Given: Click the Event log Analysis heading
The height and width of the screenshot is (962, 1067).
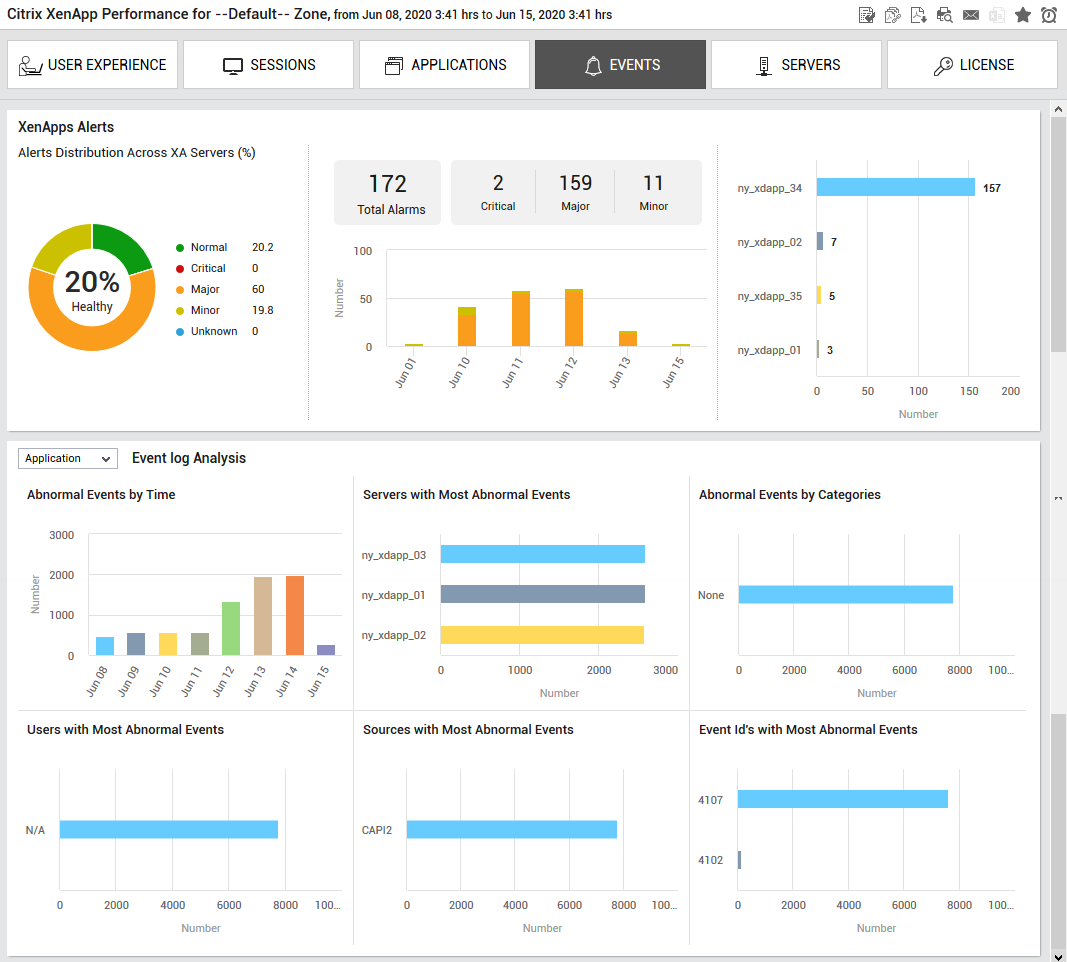Looking at the screenshot, I should 189,458.
